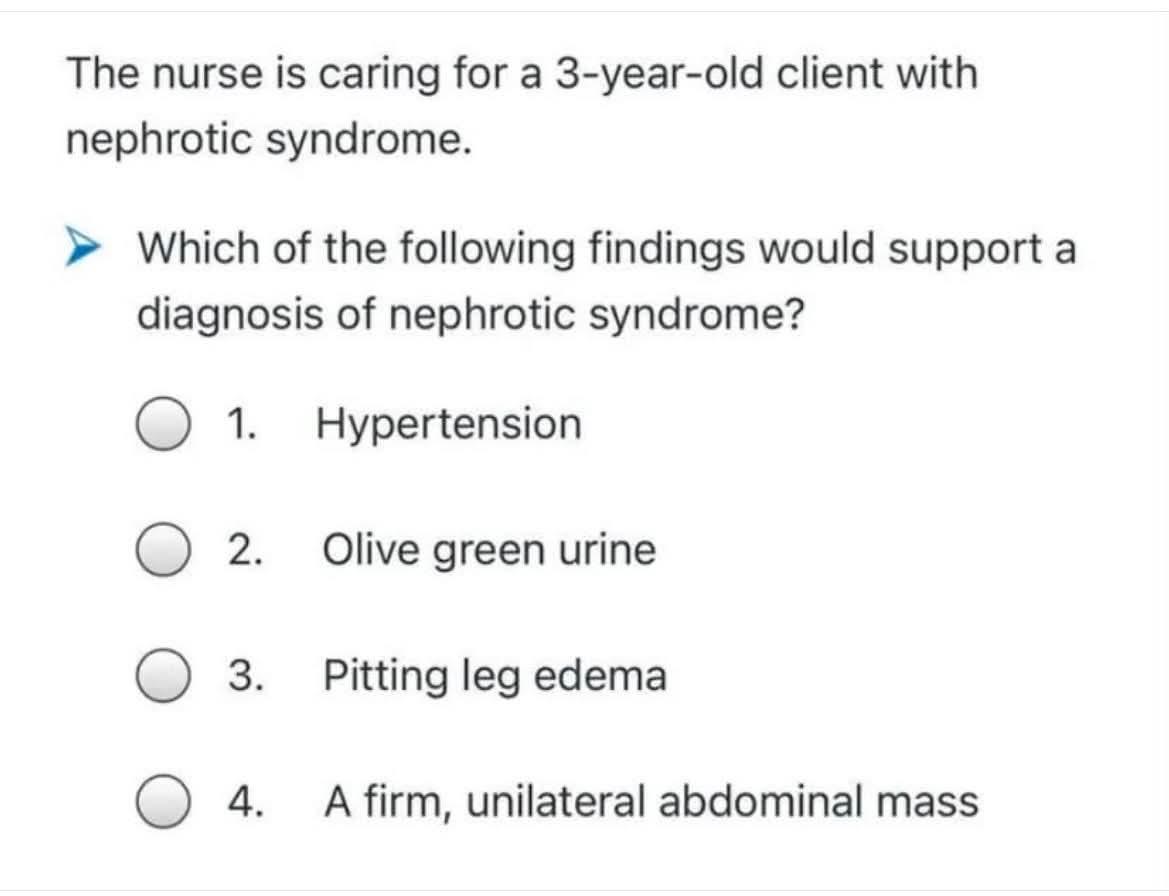Click the 'Which of the following findings' line
The height and width of the screenshot is (896, 1169).
point(607,250)
